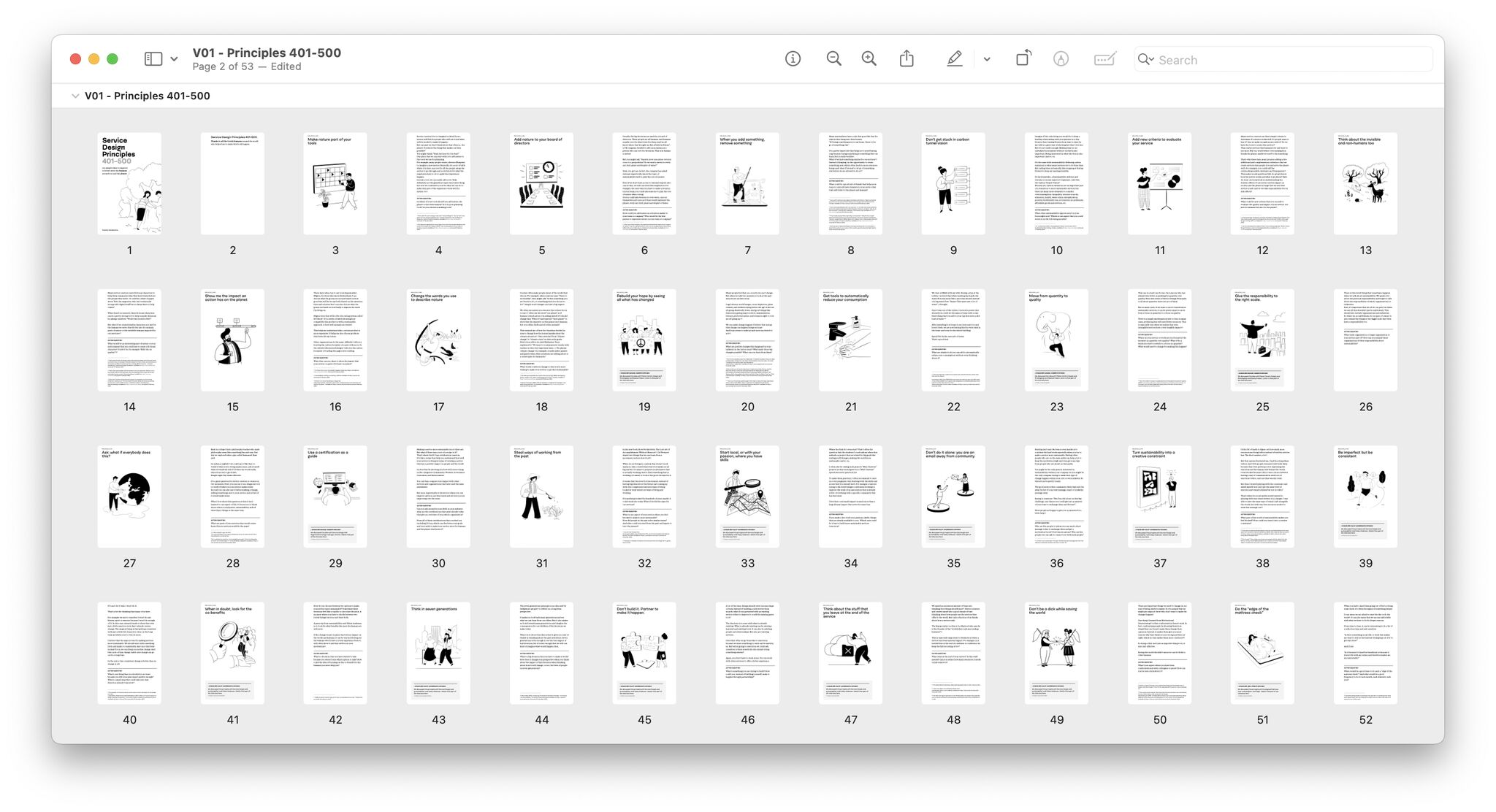1496x812 pixels.
Task: Select page 19 'Rebuild your hope' thumbnail
Action: pyautogui.click(x=644, y=340)
